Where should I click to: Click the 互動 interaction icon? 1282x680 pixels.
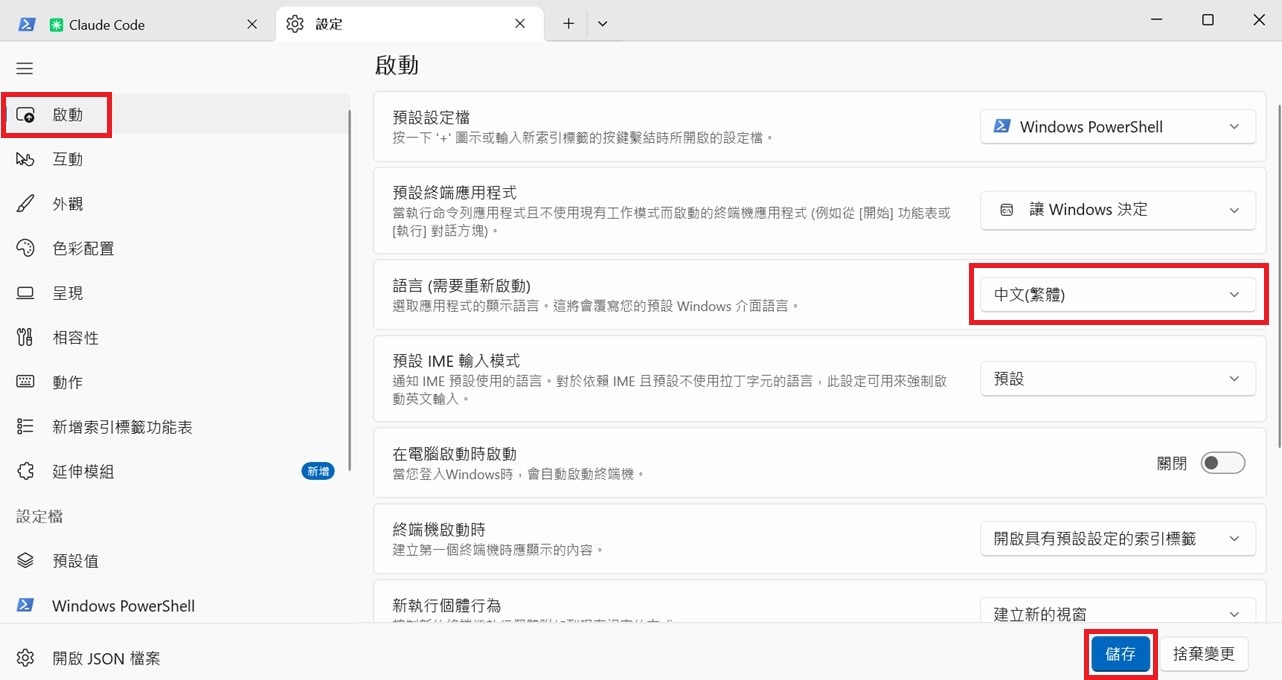[x=26, y=159]
